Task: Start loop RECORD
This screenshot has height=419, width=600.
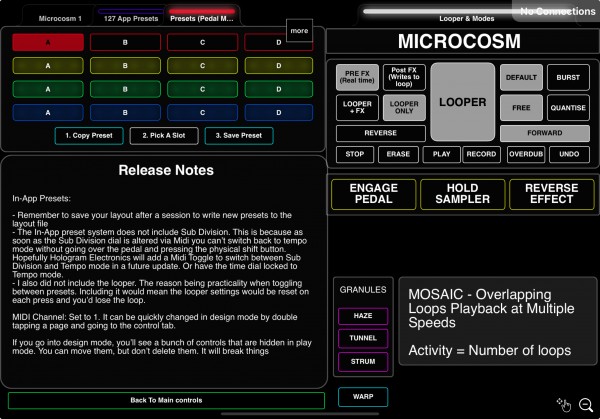Action: pyautogui.click(x=481, y=154)
